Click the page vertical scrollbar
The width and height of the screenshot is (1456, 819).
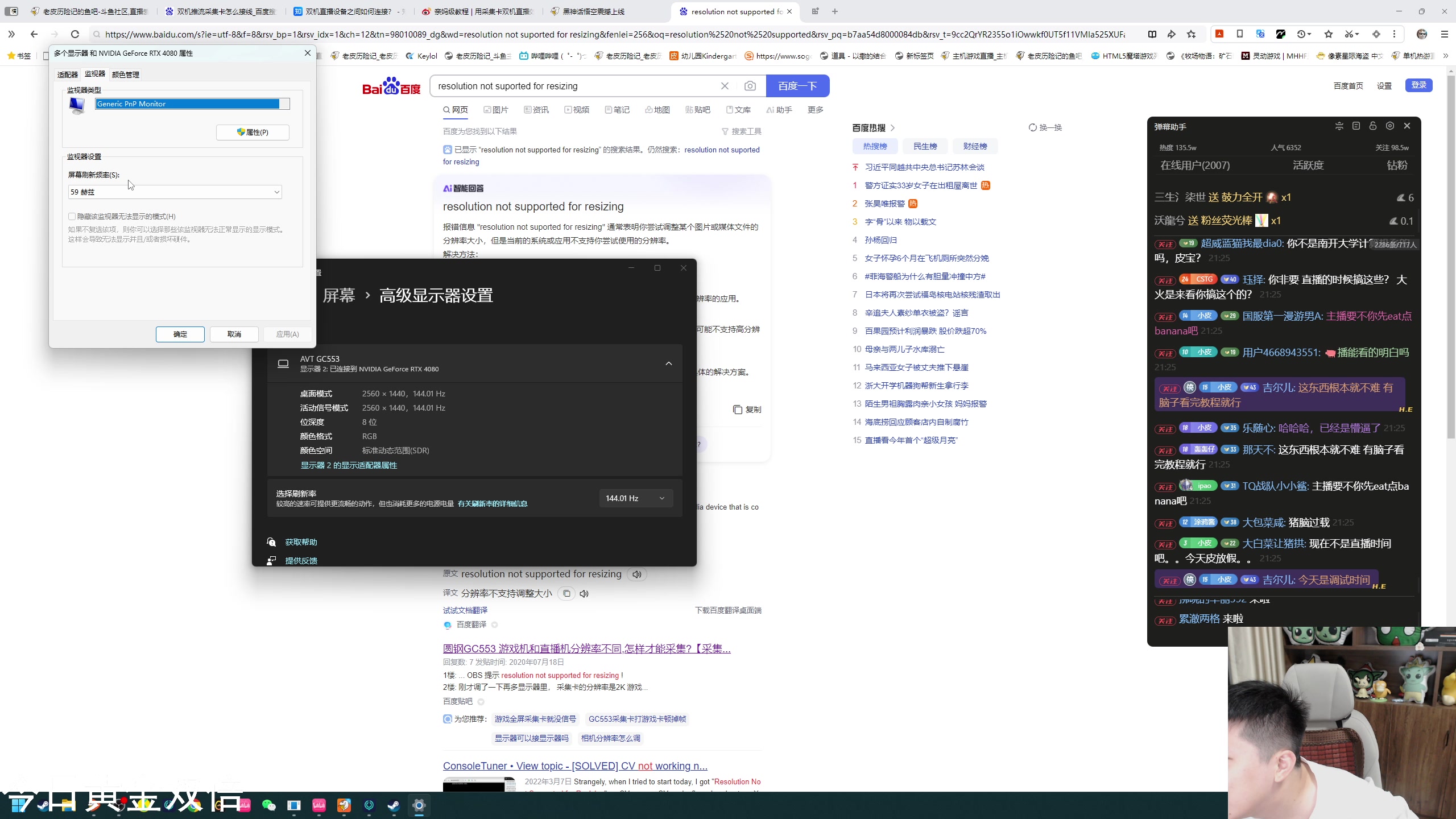(1451, 256)
